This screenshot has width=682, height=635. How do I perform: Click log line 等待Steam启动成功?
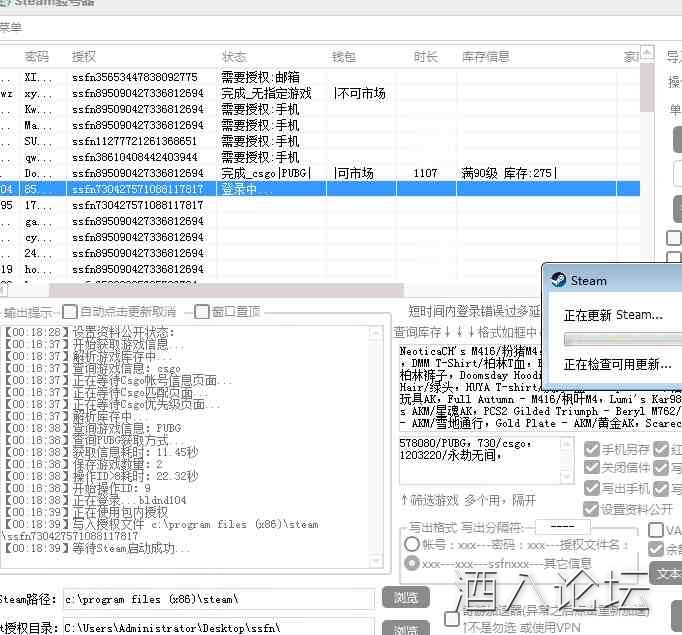(x=97, y=548)
